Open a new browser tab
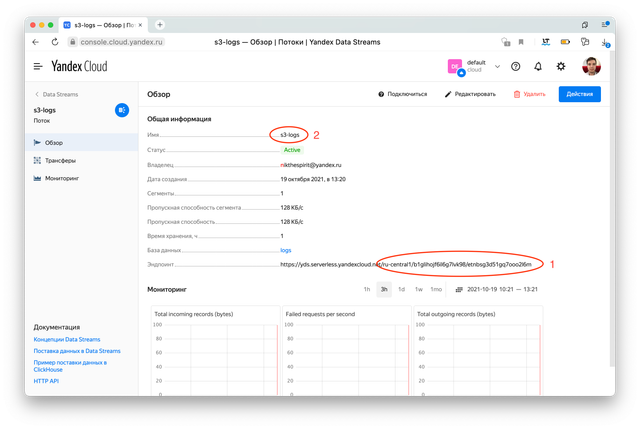 coord(160,24)
